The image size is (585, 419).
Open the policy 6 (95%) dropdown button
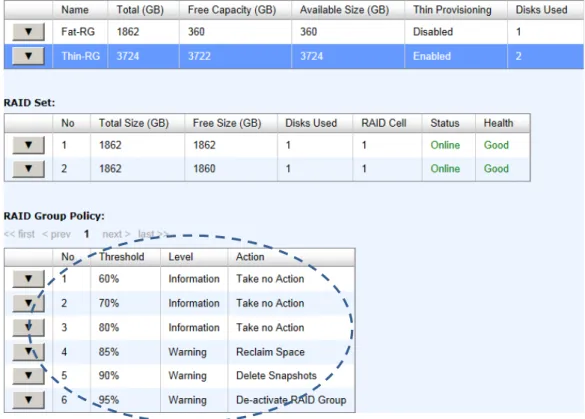tap(28, 400)
